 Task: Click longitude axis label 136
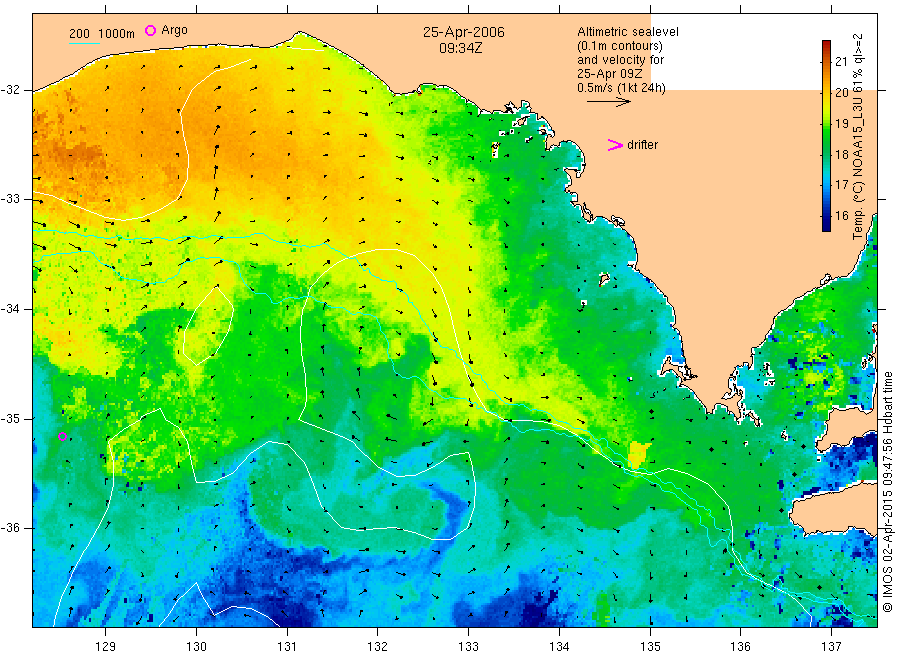(741, 647)
